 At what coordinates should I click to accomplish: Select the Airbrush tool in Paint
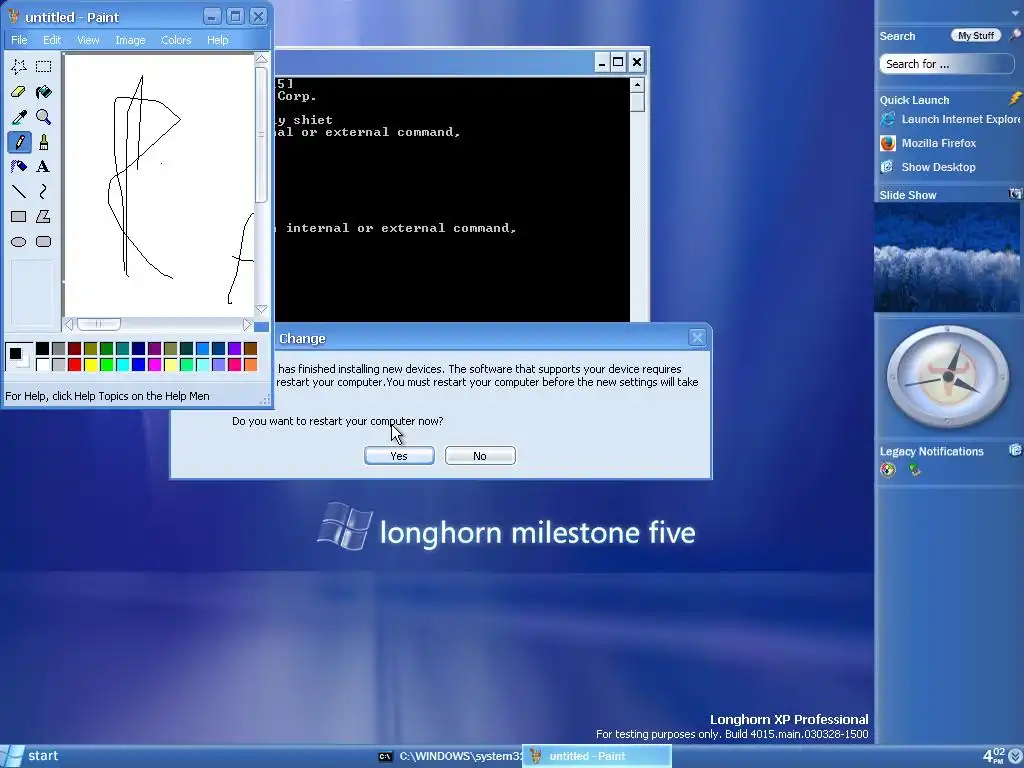click(19, 167)
